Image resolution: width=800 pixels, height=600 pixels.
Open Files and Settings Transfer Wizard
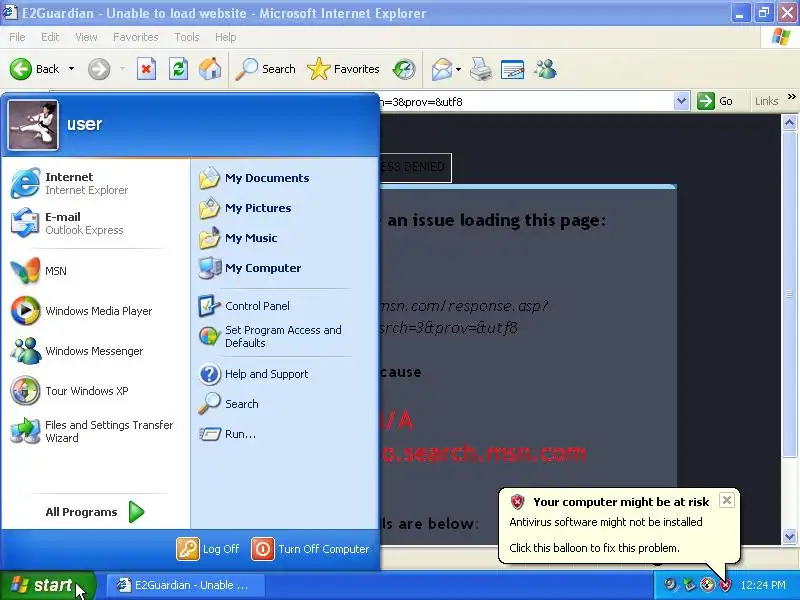coord(95,431)
